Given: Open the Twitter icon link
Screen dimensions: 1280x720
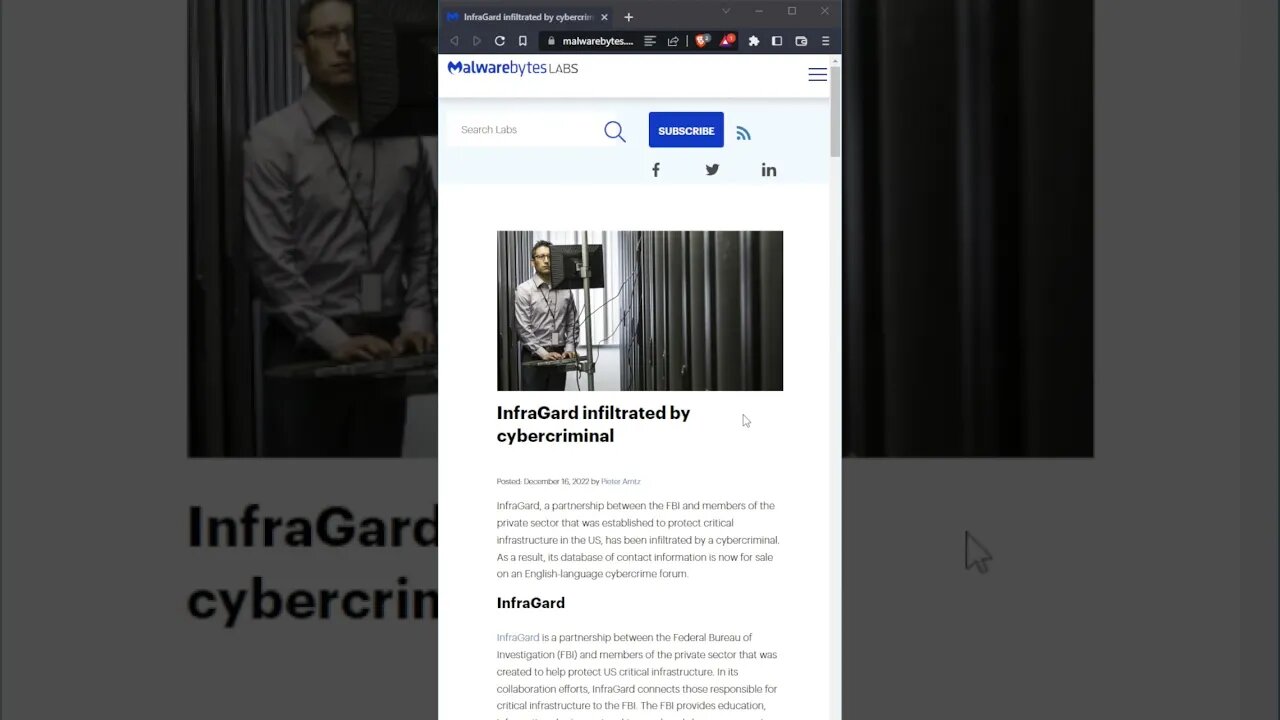Looking at the screenshot, I should click(712, 170).
